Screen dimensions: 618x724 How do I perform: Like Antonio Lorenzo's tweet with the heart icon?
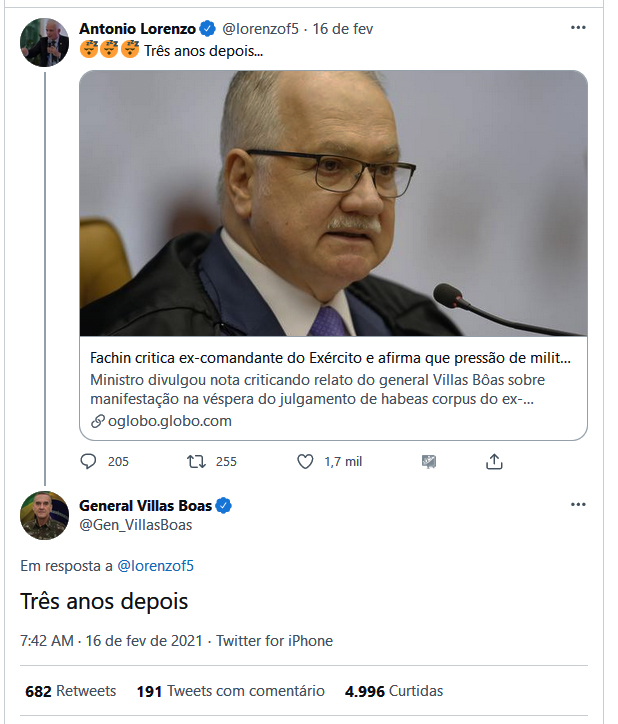pyautogui.click(x=306, y=461)
